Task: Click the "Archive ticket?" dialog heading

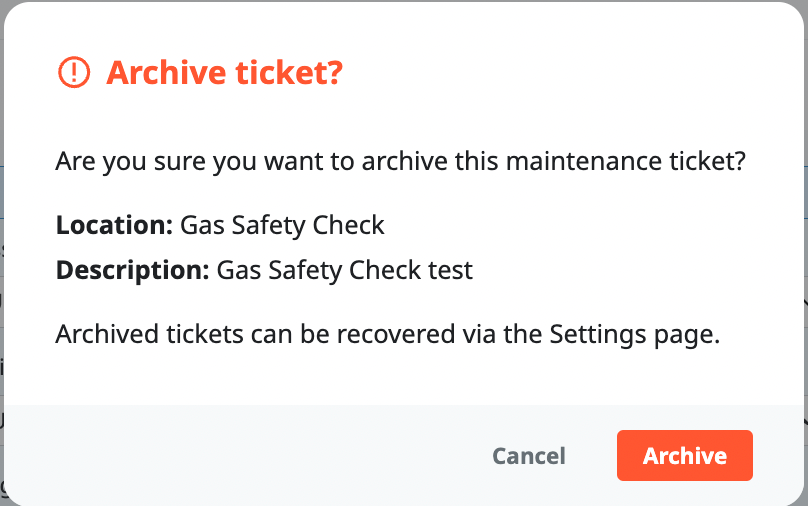Action: point(224,72)
